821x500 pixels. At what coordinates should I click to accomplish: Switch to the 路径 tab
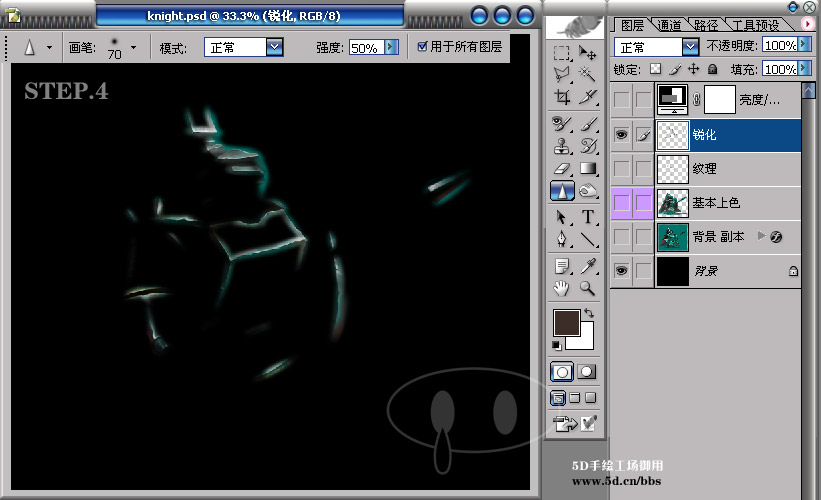pyautogui.click(x=706, y=25)
